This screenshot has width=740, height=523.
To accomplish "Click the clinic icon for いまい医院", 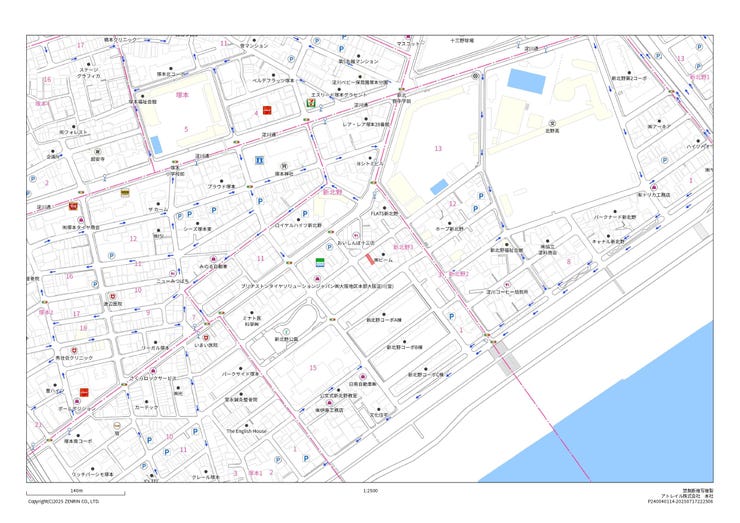I will point(206,337).
